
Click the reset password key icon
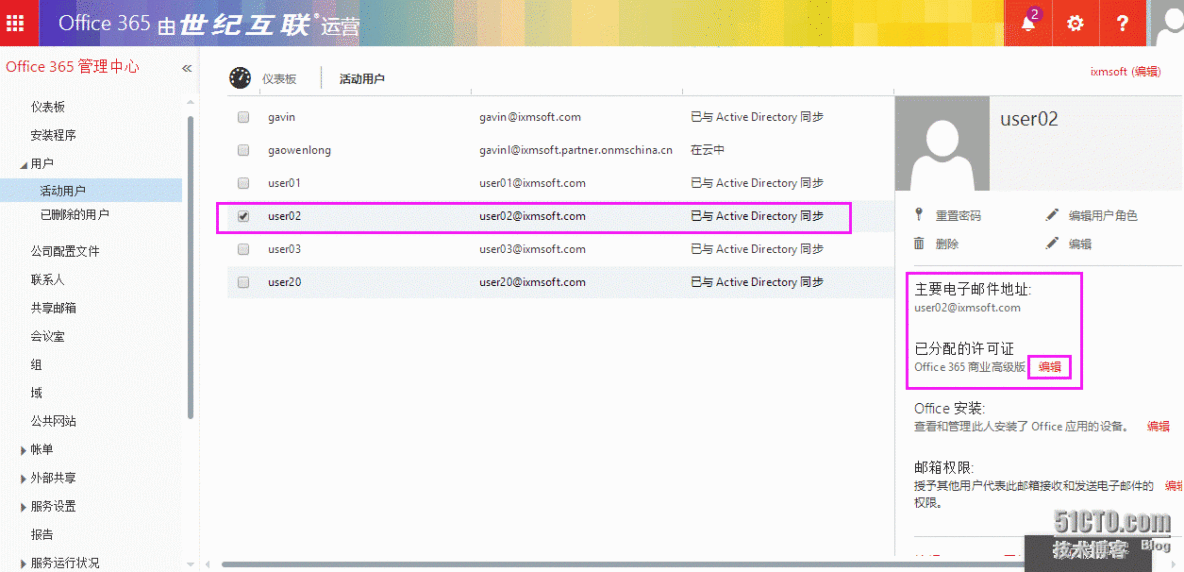click(x=919, y=215)
